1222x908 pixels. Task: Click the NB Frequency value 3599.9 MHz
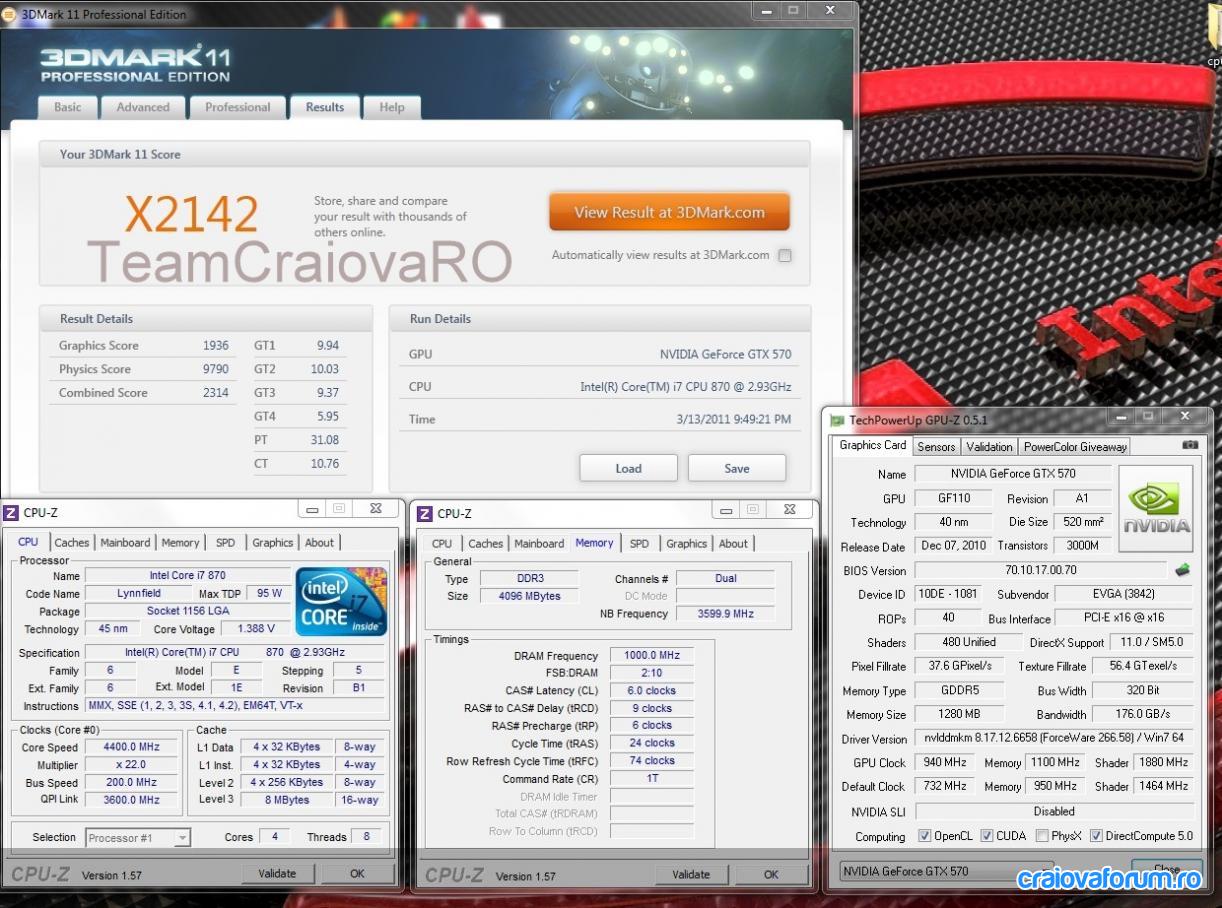coord(726,614)
